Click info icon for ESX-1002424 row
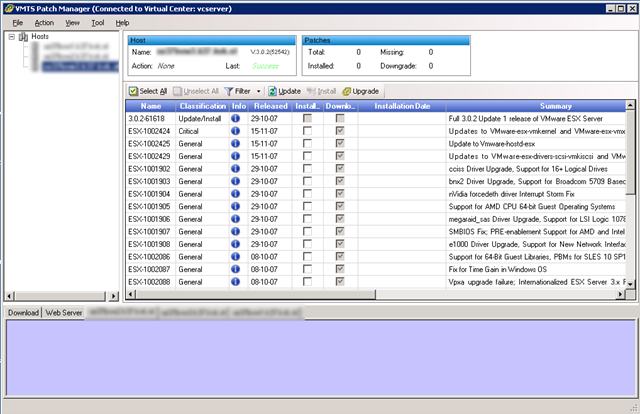 (238, 131)
